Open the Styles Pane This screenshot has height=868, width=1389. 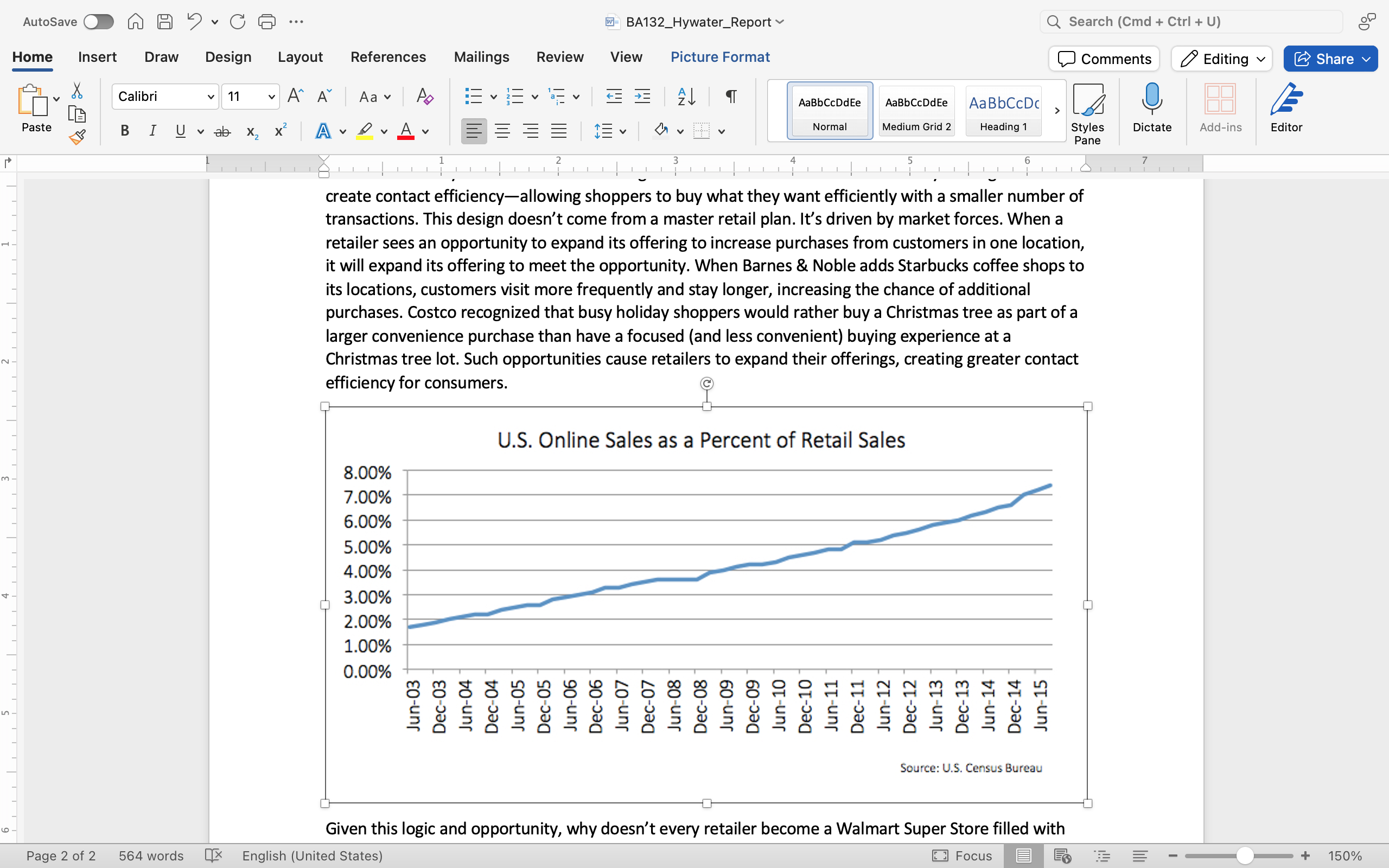click(1087, 114)
